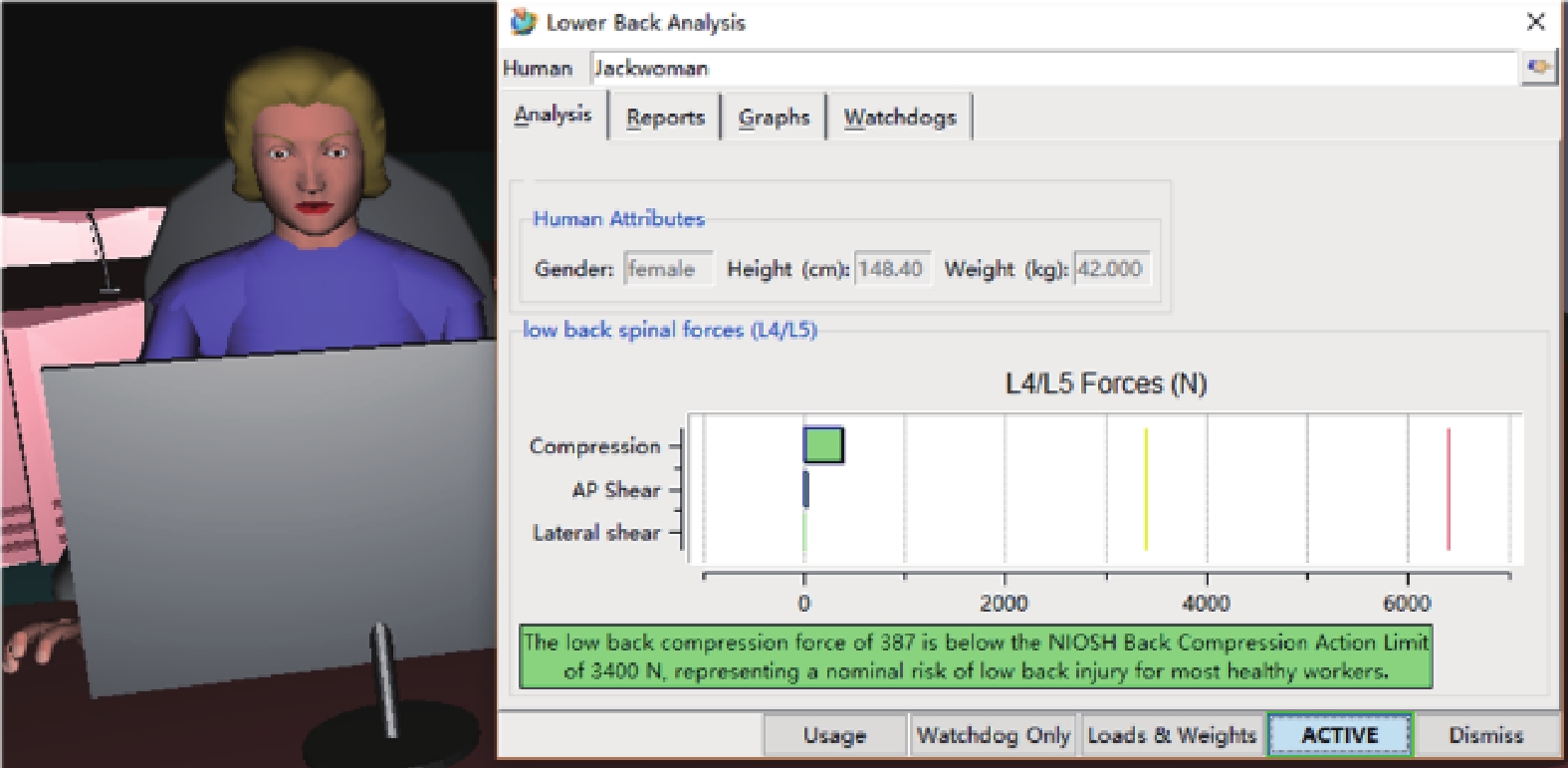
Task: Click the Lower Back Analysis title icon
Action: pyautogui.click(x=523, y=22)
